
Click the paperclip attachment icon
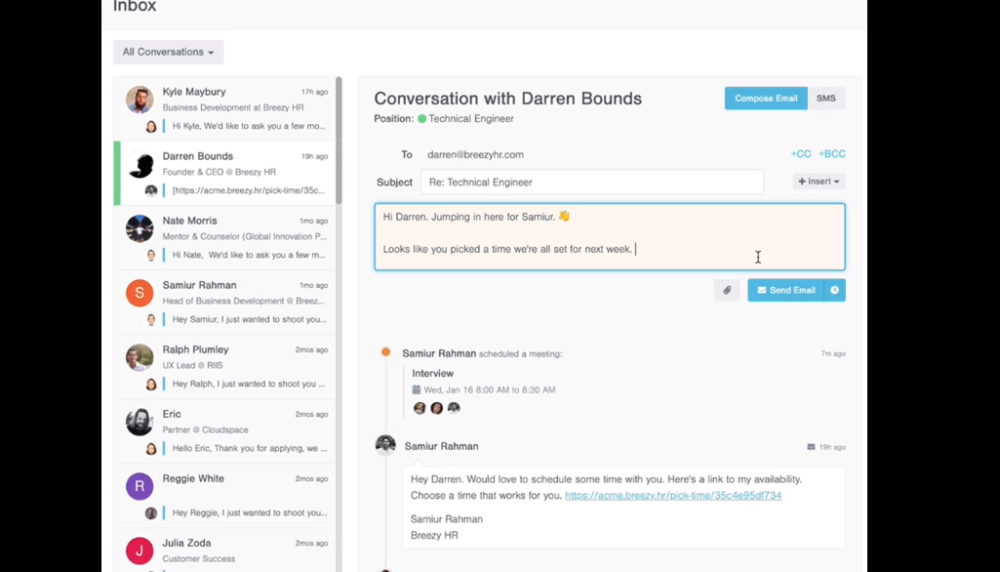coord(727,290)
